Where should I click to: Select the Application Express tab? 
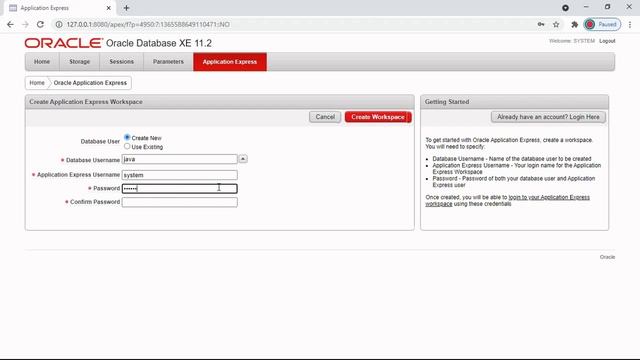(x=230, y=62)
